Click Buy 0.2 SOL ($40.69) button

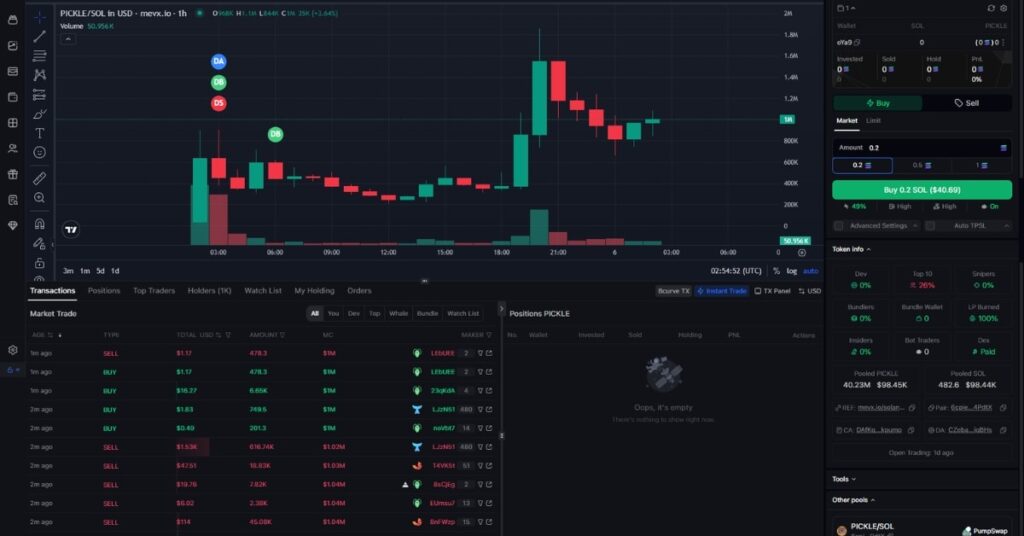[x=922, y=190]
